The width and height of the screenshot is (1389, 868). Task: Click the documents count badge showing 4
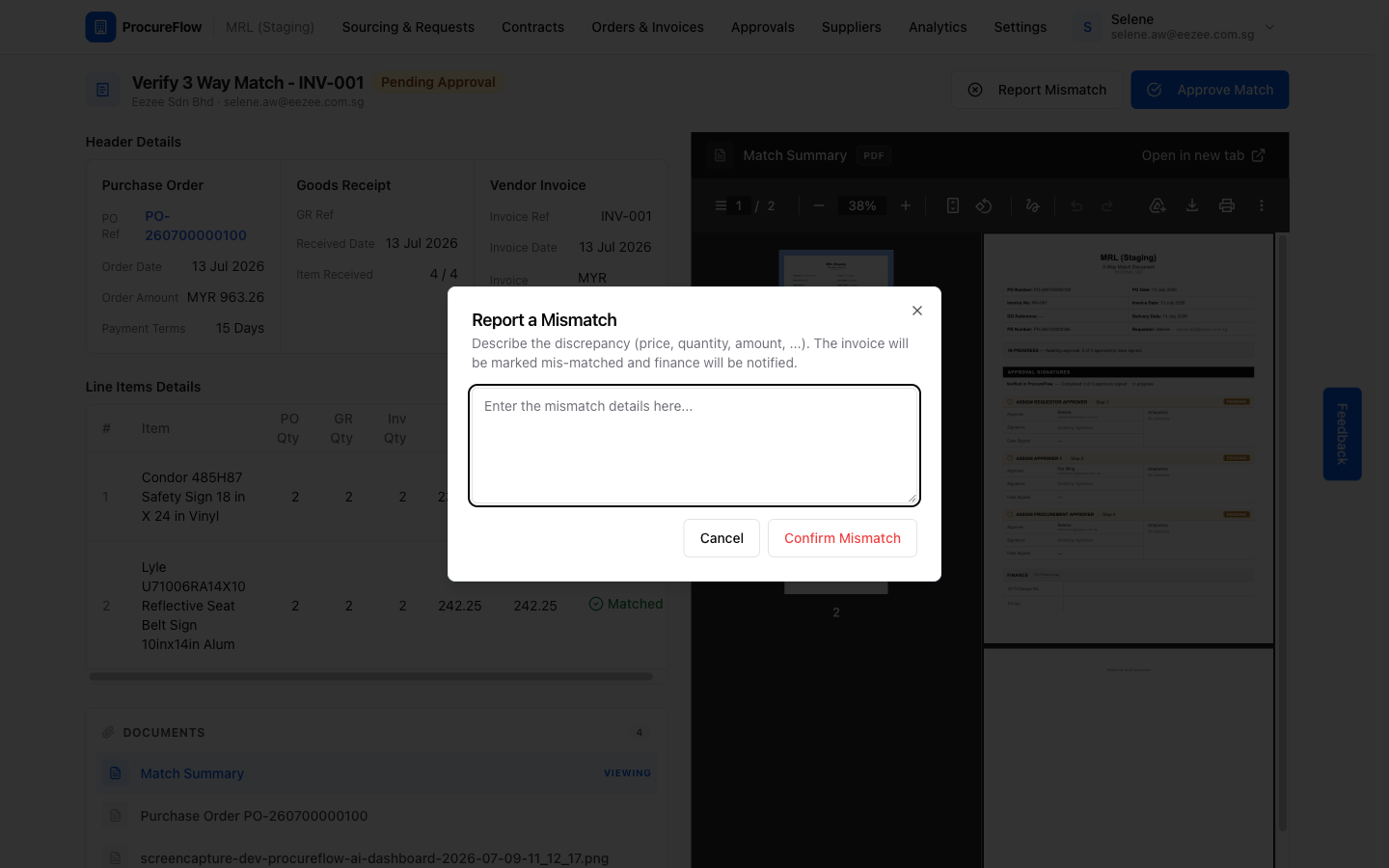click(640, 733)
